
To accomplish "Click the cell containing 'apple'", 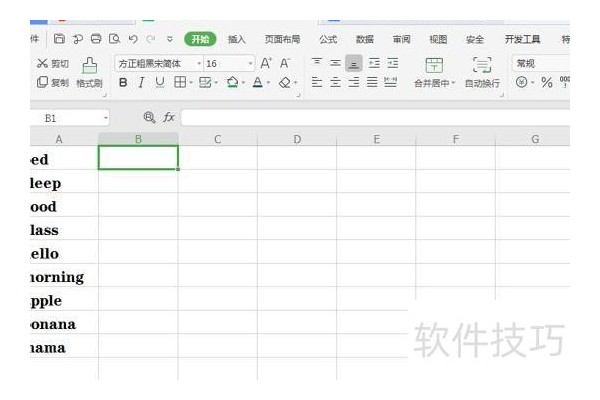I will (64, 299).
